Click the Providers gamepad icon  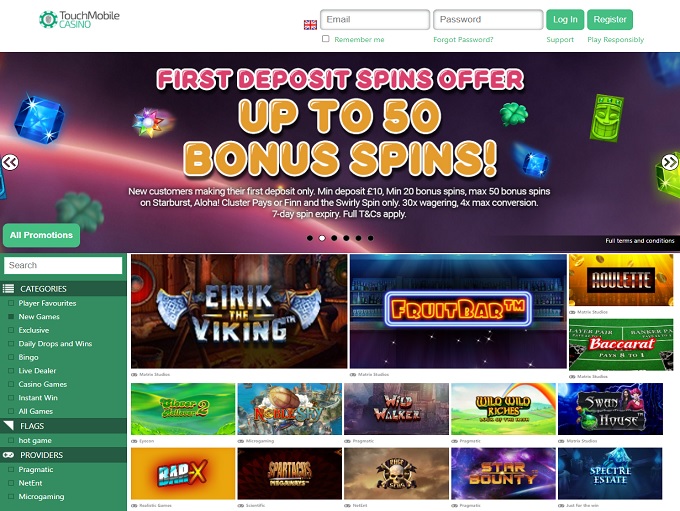pyautogui.click(x=8, y=455)
